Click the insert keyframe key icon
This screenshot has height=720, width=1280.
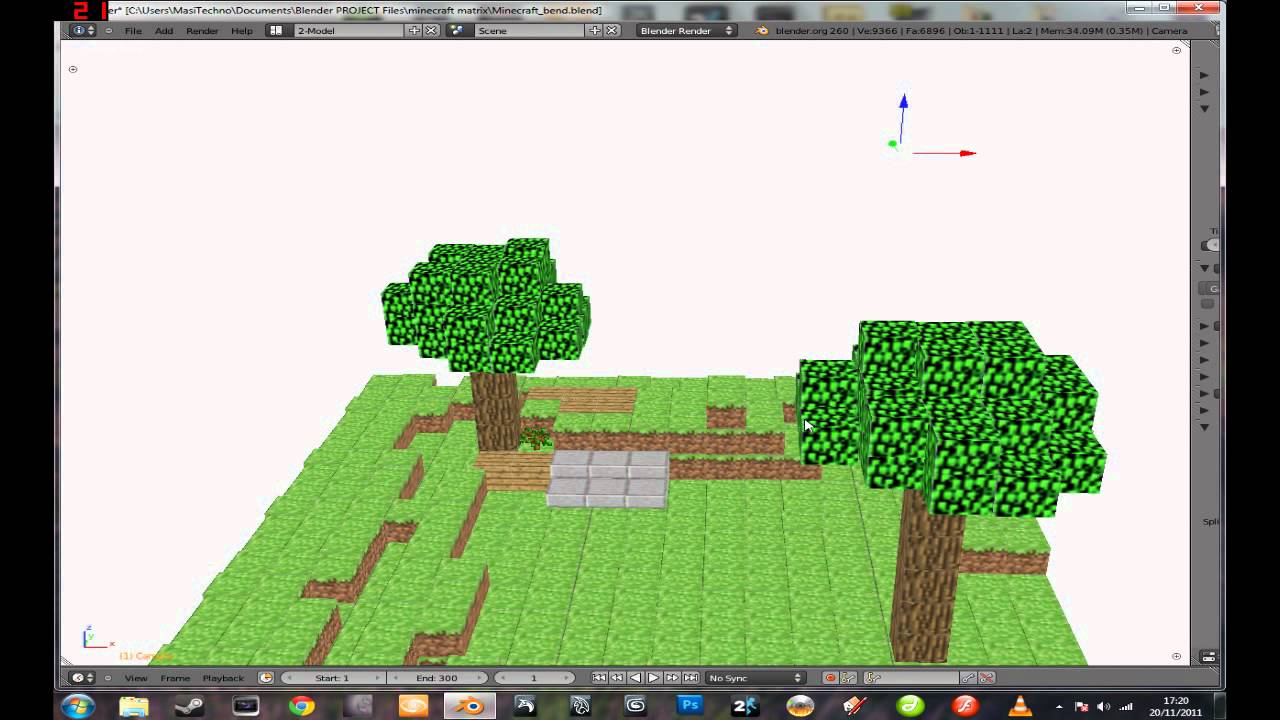(x=968, y=677)
